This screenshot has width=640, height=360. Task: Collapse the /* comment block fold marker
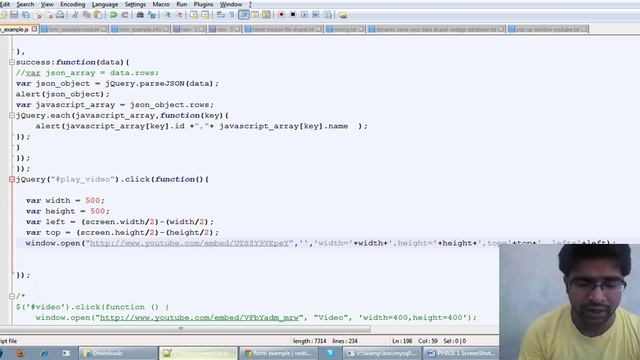(12, 296)
